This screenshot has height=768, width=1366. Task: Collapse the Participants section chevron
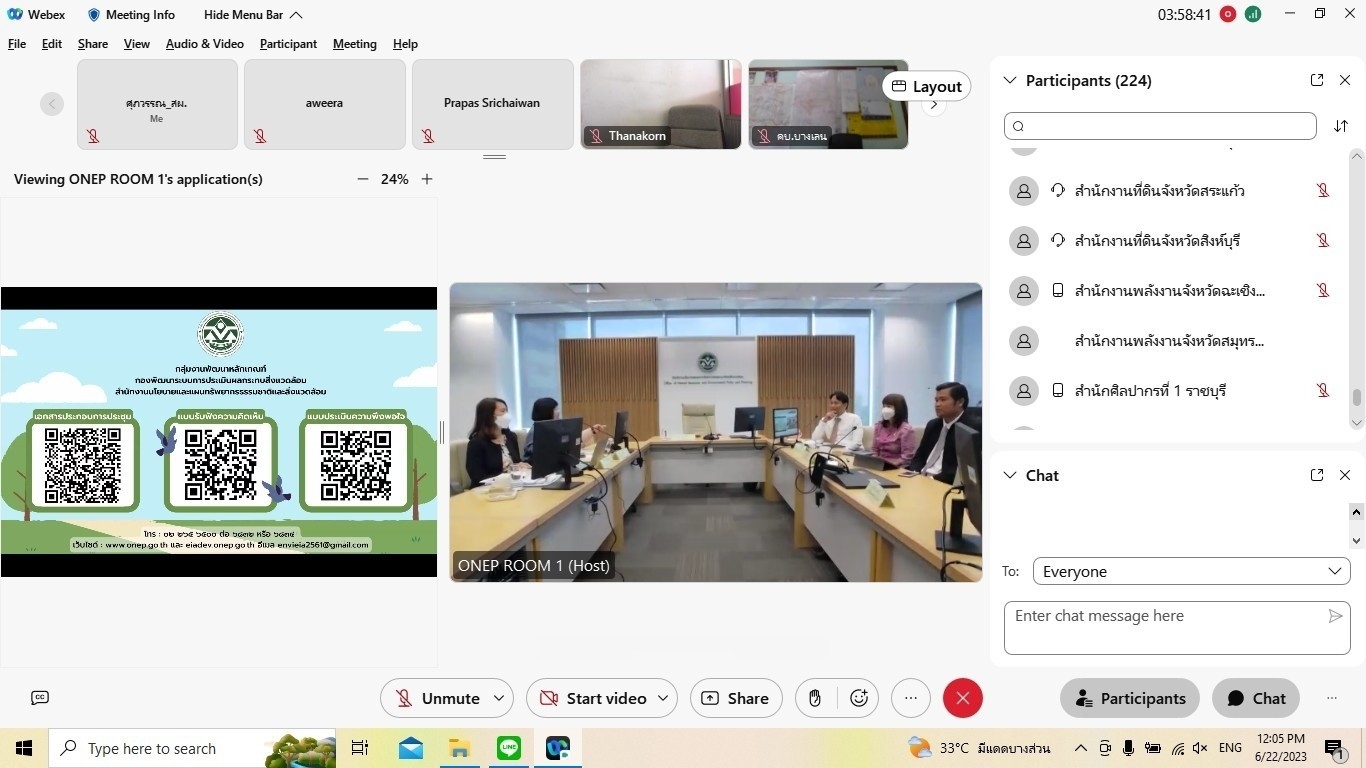(1009, 80)
